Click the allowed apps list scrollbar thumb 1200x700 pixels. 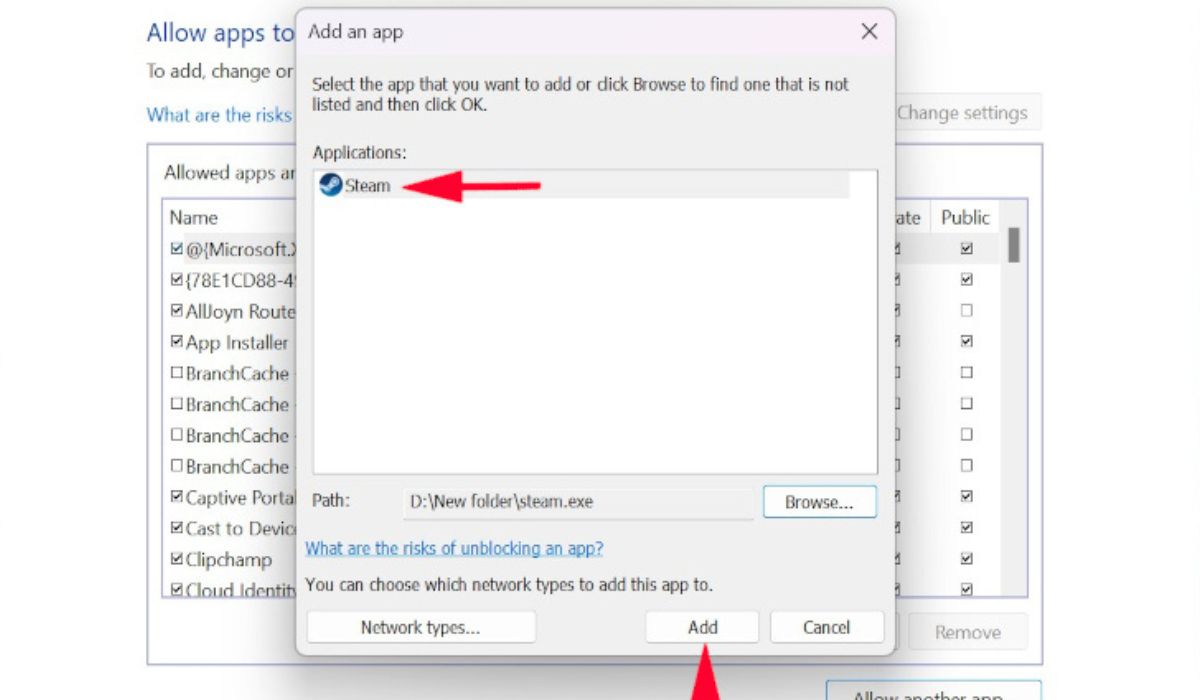(x=1013, y=245)
